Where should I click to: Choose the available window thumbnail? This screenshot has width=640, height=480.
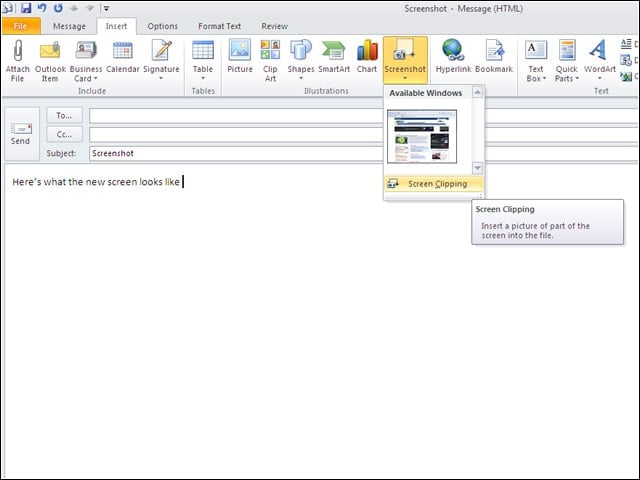coord(422,136)
